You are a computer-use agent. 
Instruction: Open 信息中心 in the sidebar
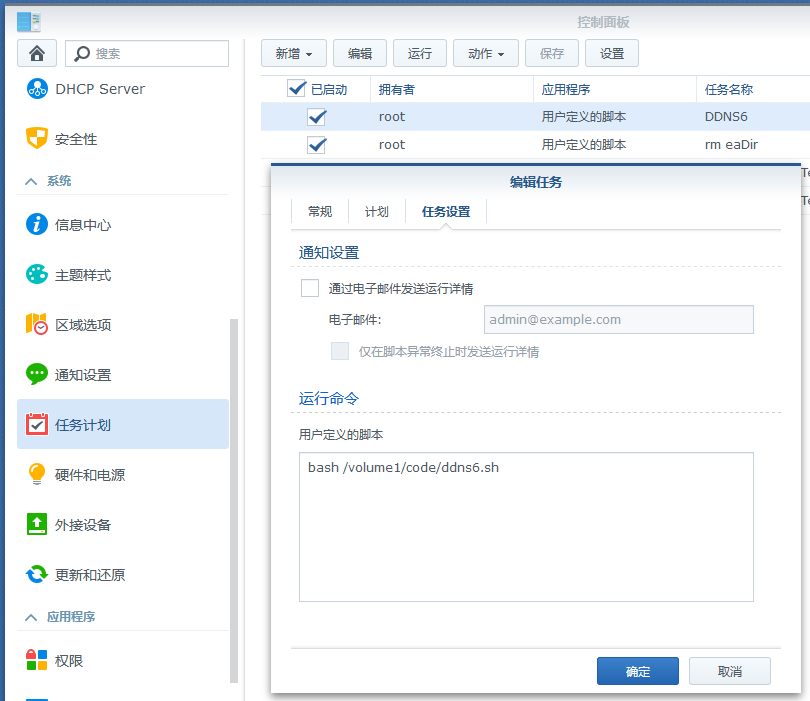[83, 225]
